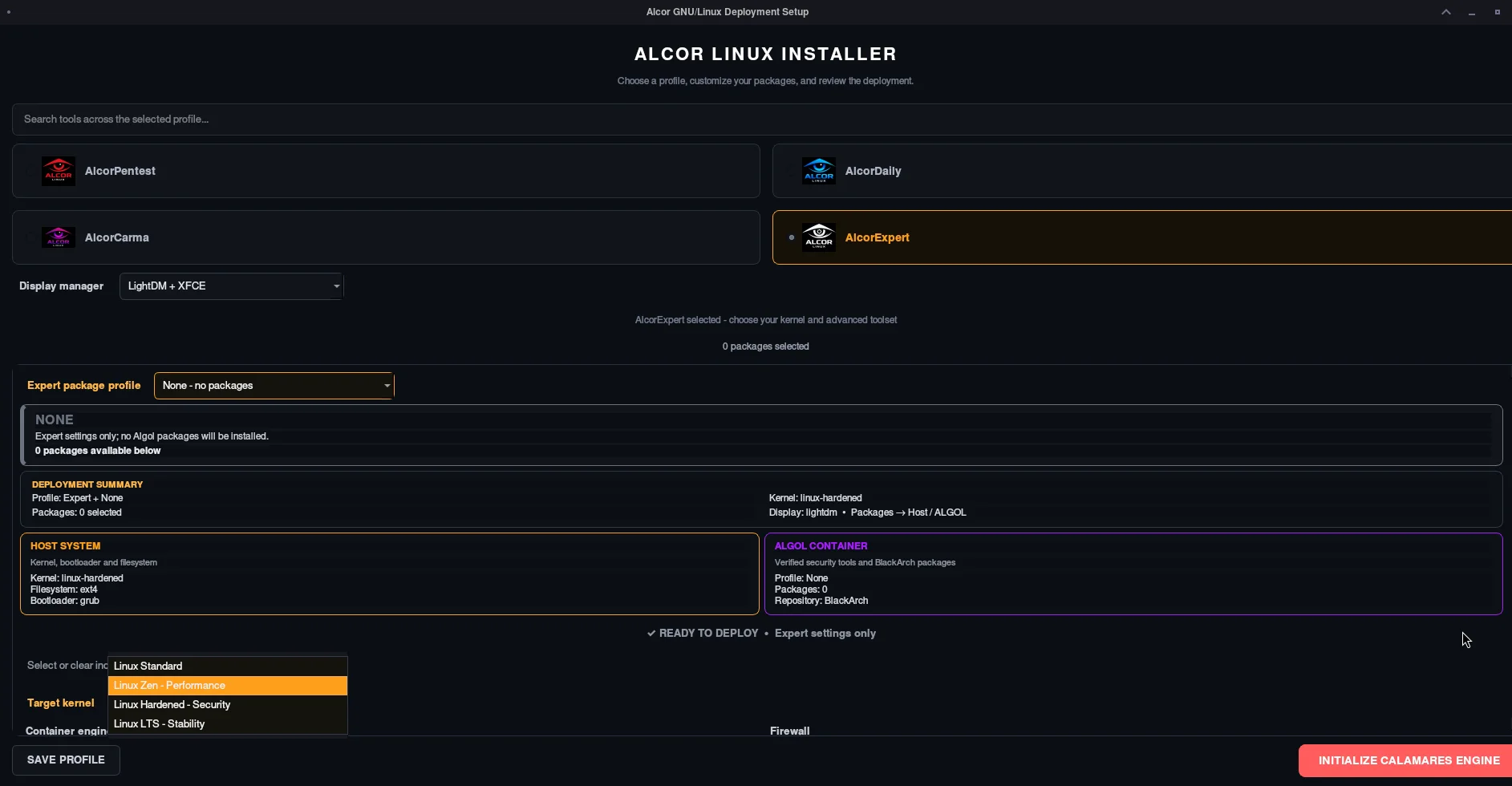The image size is (1512, 786).
Task: Click the blue AlcorDaily eye logo
Action: point(819,171)
